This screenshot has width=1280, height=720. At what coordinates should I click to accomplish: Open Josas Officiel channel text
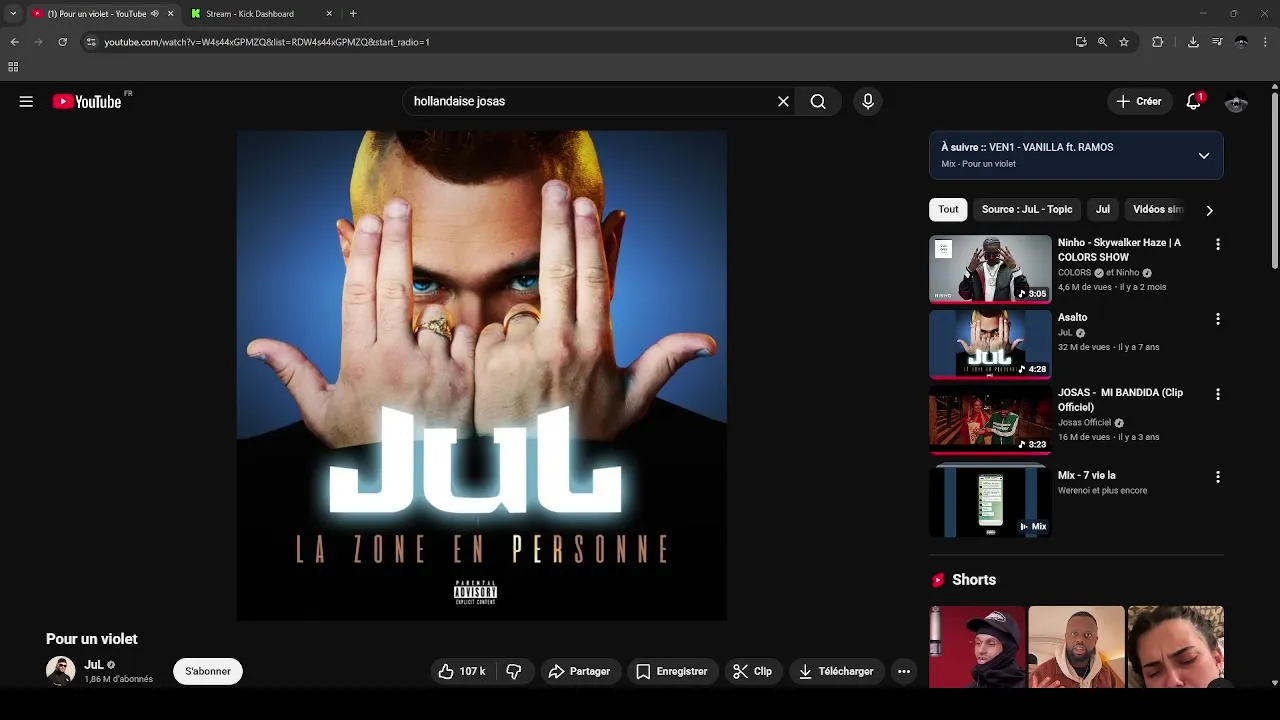[x=1084, y=423]
